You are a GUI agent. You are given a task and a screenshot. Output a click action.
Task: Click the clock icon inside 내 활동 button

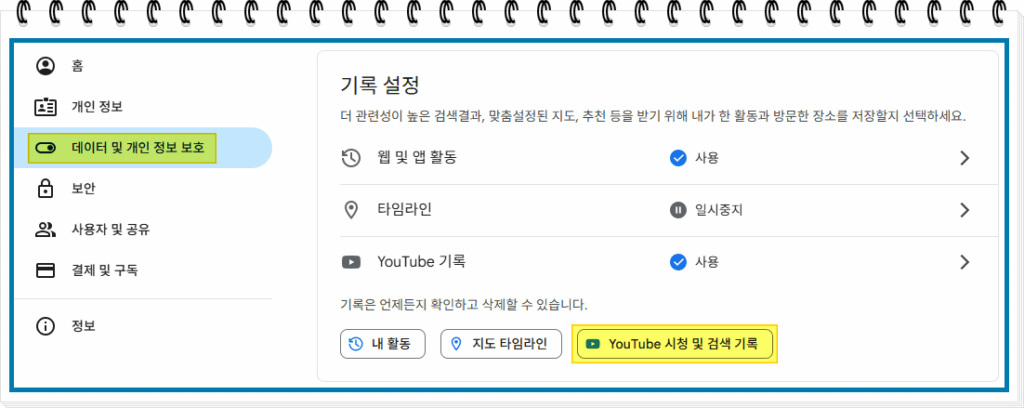pos(356,344)
